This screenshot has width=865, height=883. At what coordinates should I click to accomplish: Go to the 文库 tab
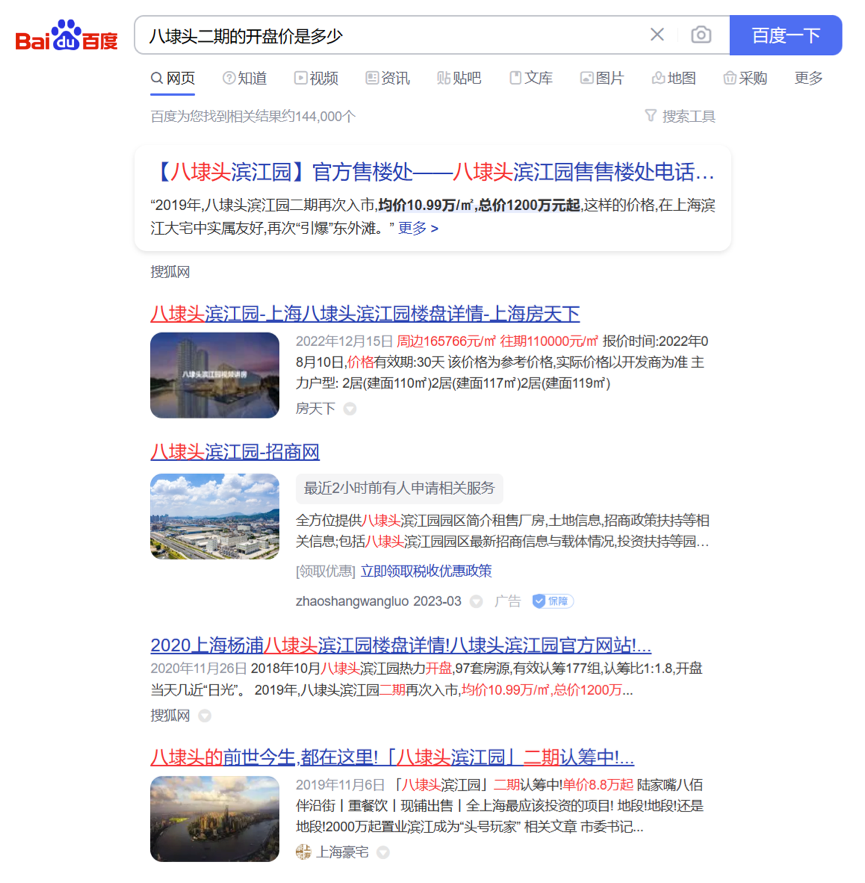pyautogui.click(x=531, y=78)
